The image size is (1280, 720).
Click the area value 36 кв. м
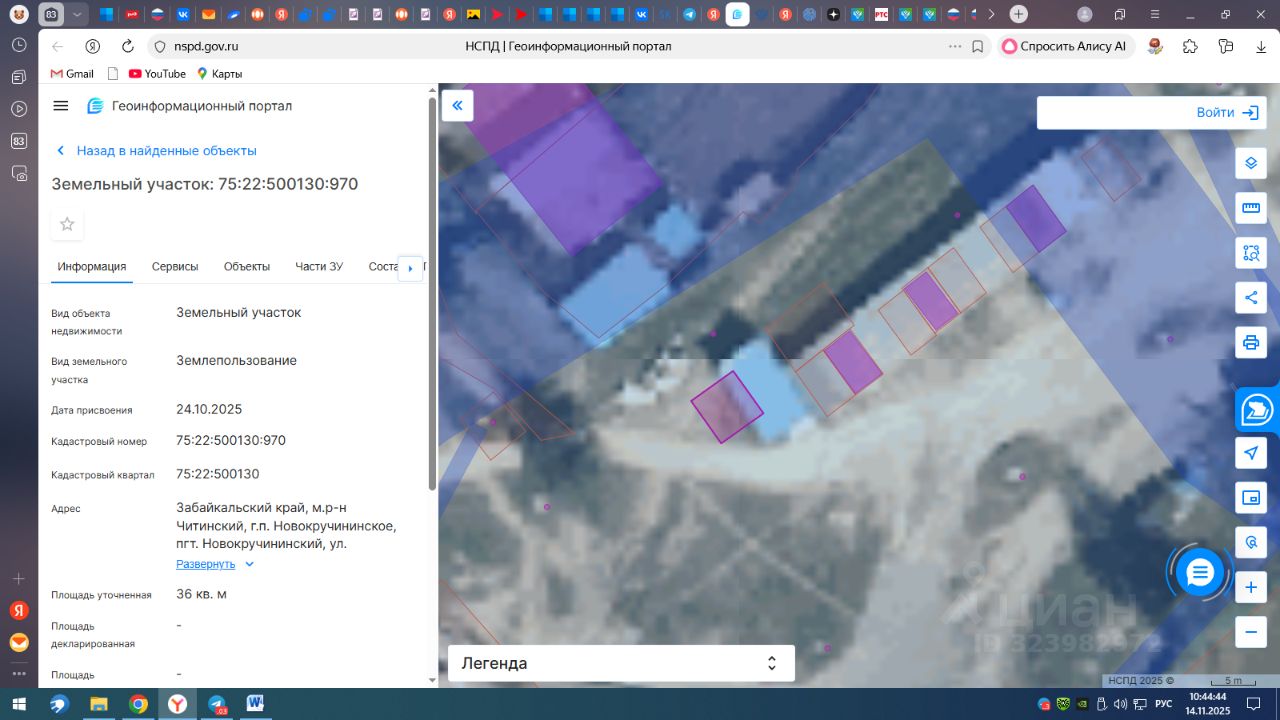[201, 594]
